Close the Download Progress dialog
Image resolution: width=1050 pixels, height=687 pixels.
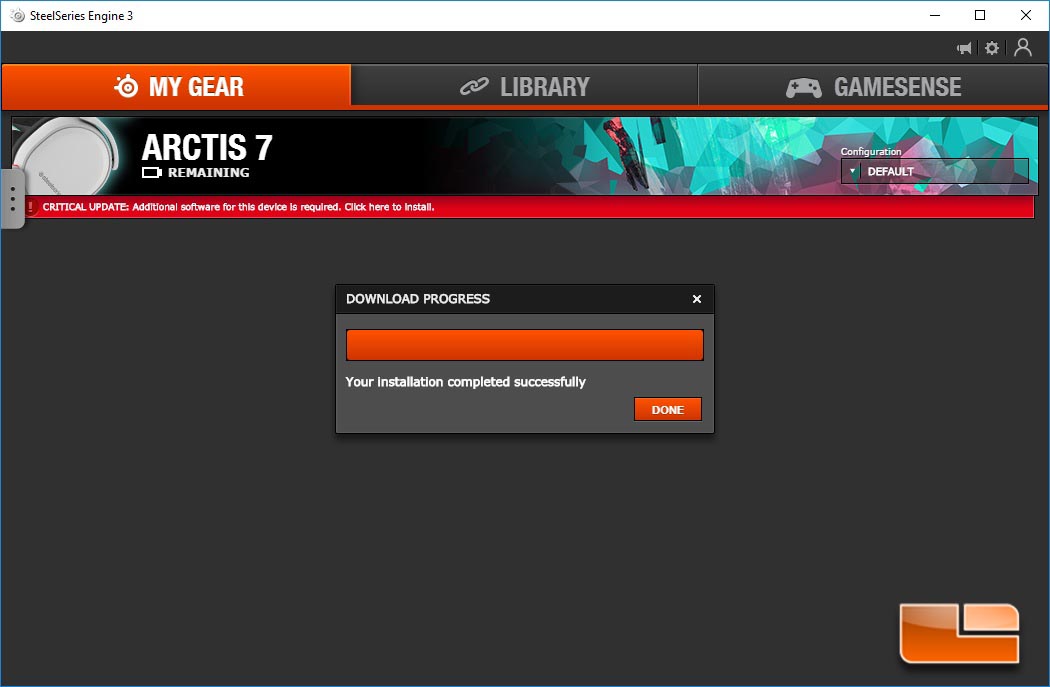coord(696,299)
